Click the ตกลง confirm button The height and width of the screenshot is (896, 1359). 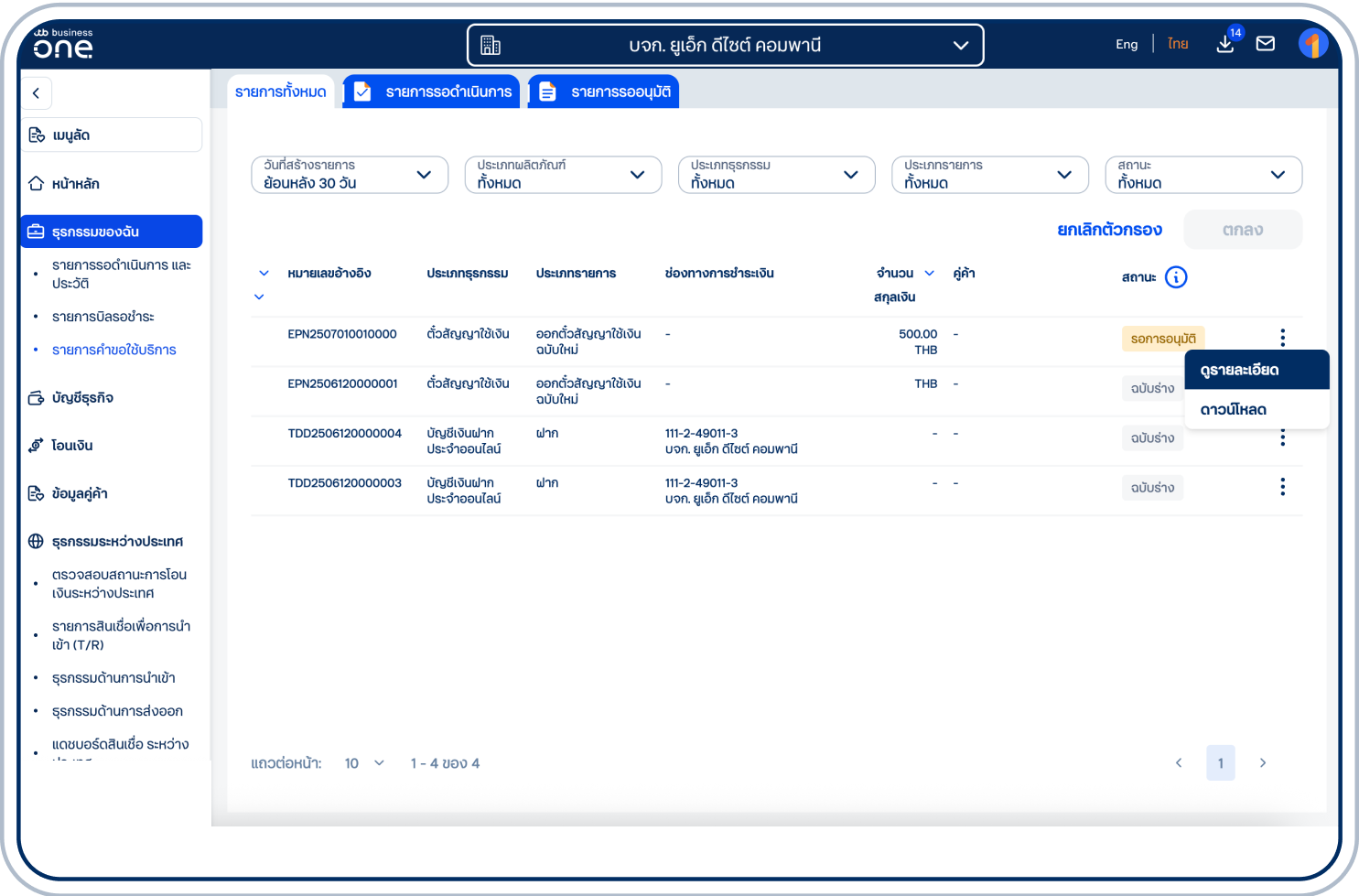tap(1243, 230)
